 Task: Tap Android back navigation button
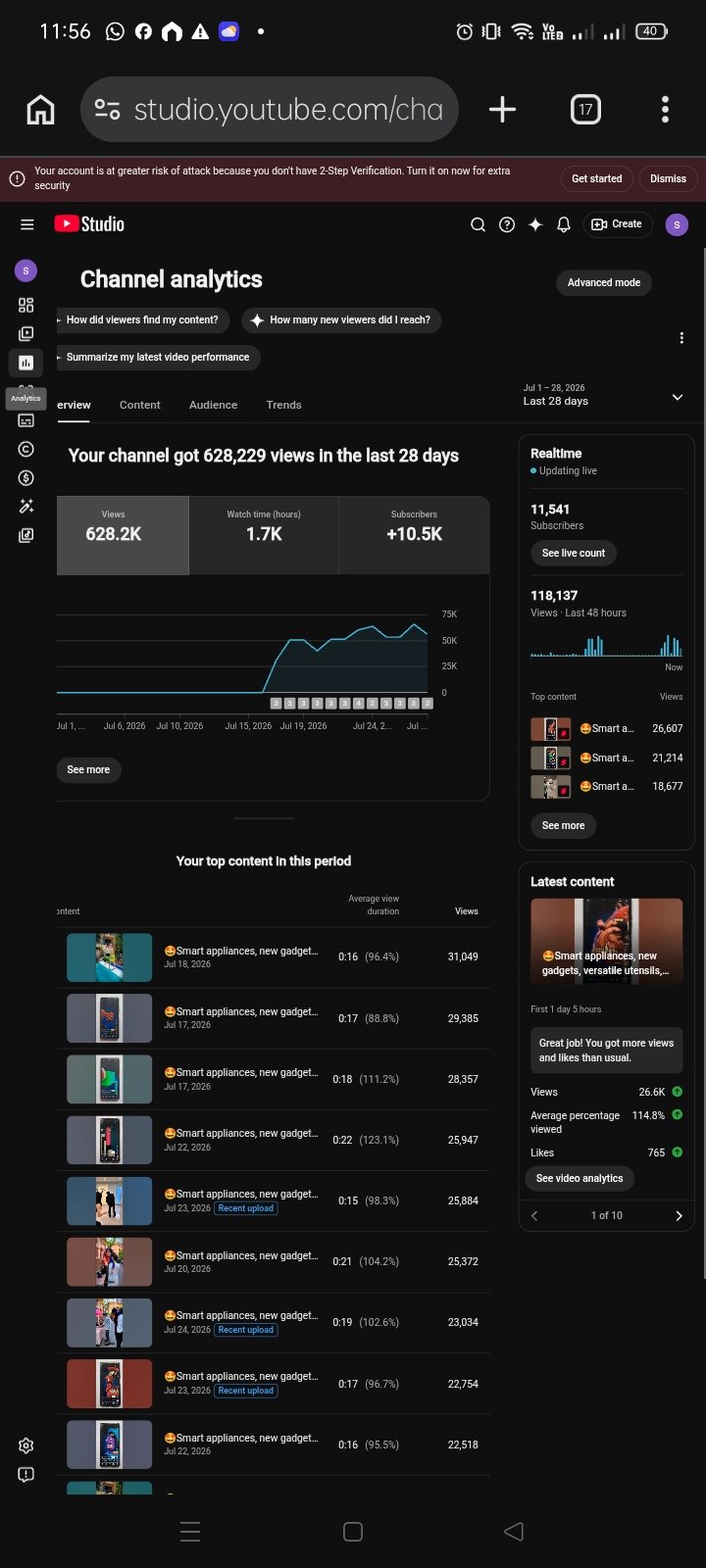(514, 1531)
